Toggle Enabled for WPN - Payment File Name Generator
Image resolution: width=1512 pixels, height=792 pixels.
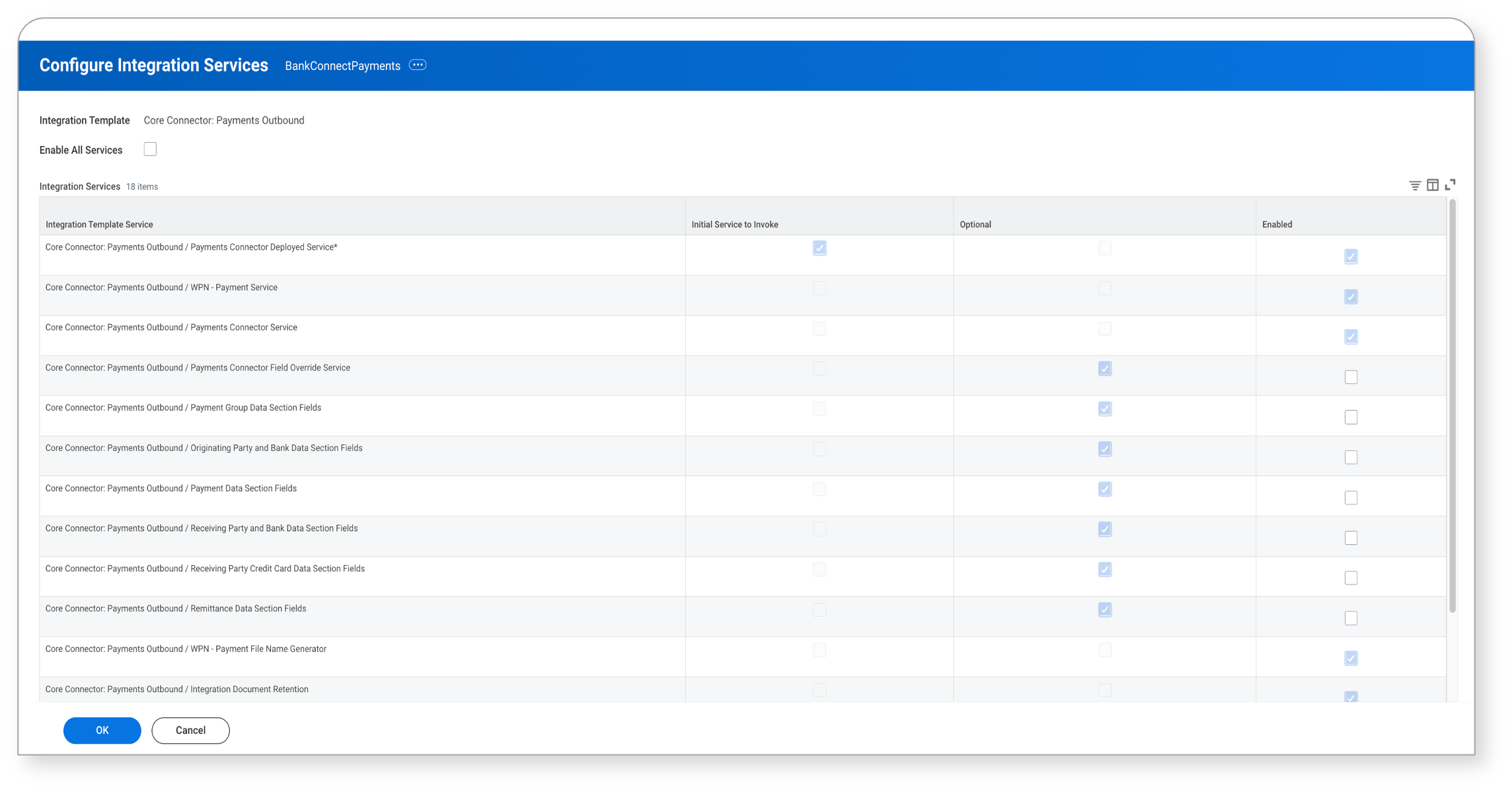pyautogui.click(x=1351, y=658)
